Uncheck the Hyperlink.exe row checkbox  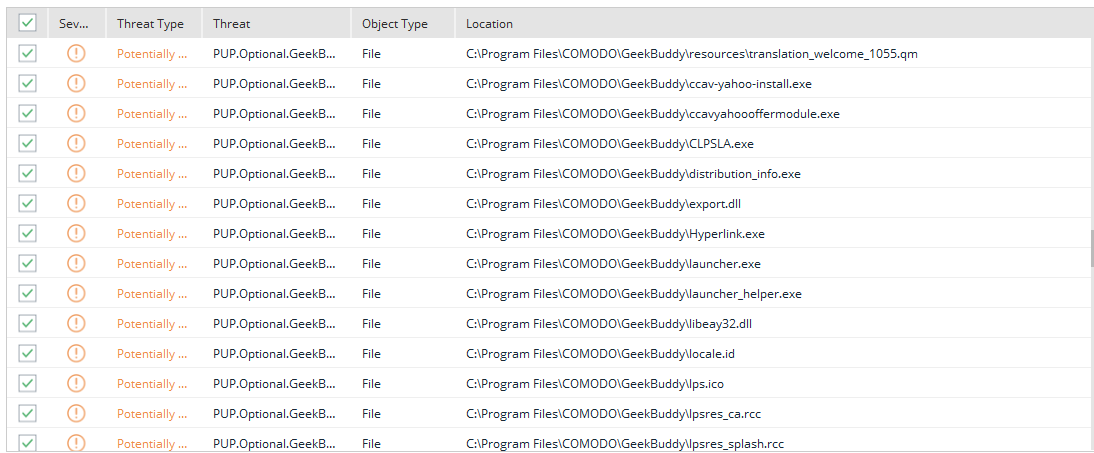point(27,233)
